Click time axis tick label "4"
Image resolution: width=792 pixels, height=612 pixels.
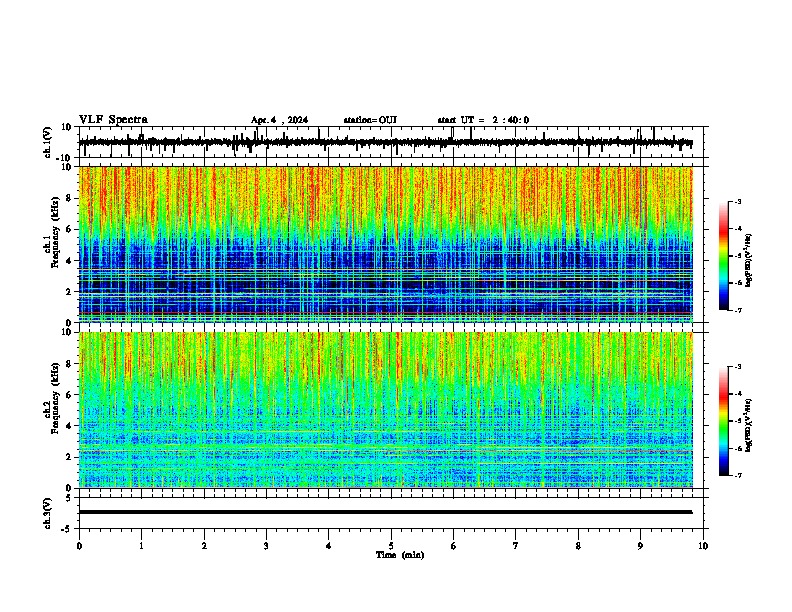pos(329,546)
